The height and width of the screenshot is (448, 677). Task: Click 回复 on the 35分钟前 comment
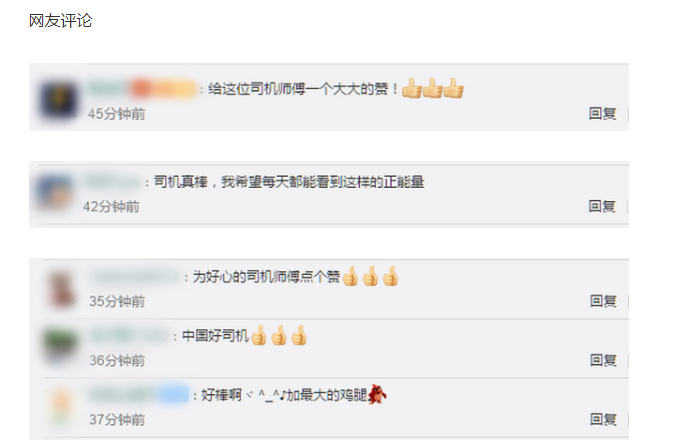tap(603, 301)
